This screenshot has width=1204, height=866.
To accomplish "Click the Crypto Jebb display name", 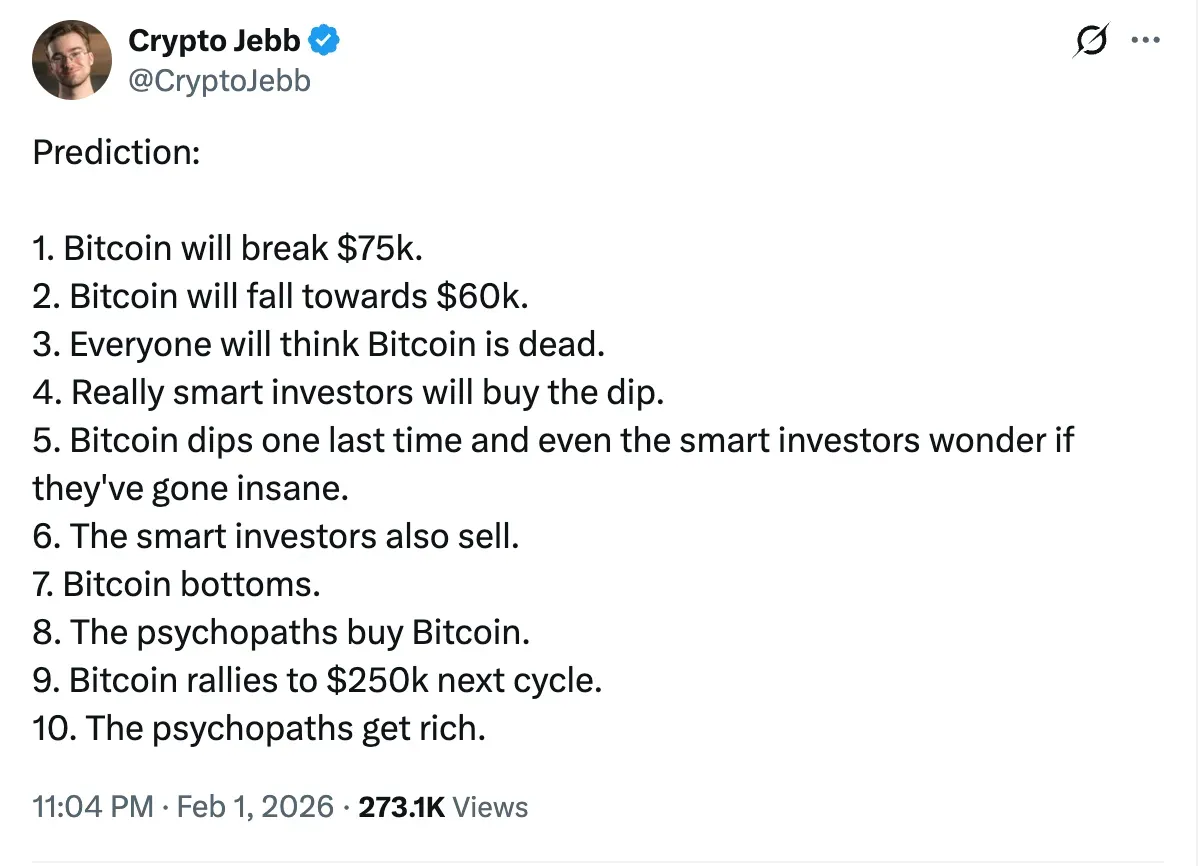I will tap(214, 41).
